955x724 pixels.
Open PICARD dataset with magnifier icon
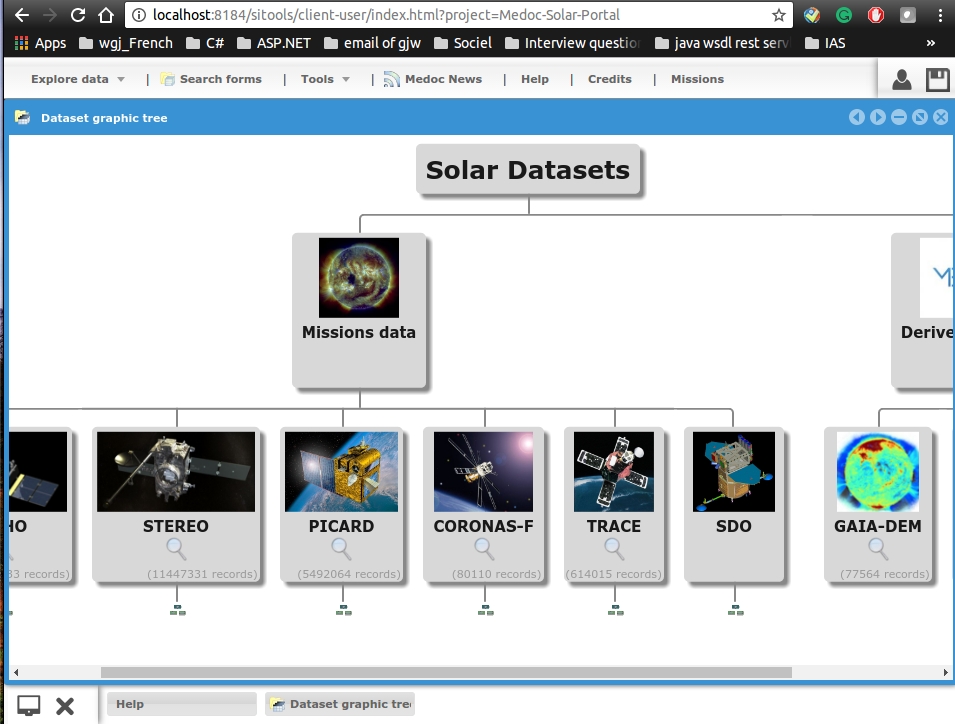pyautogui.click(x=341, y=549)
